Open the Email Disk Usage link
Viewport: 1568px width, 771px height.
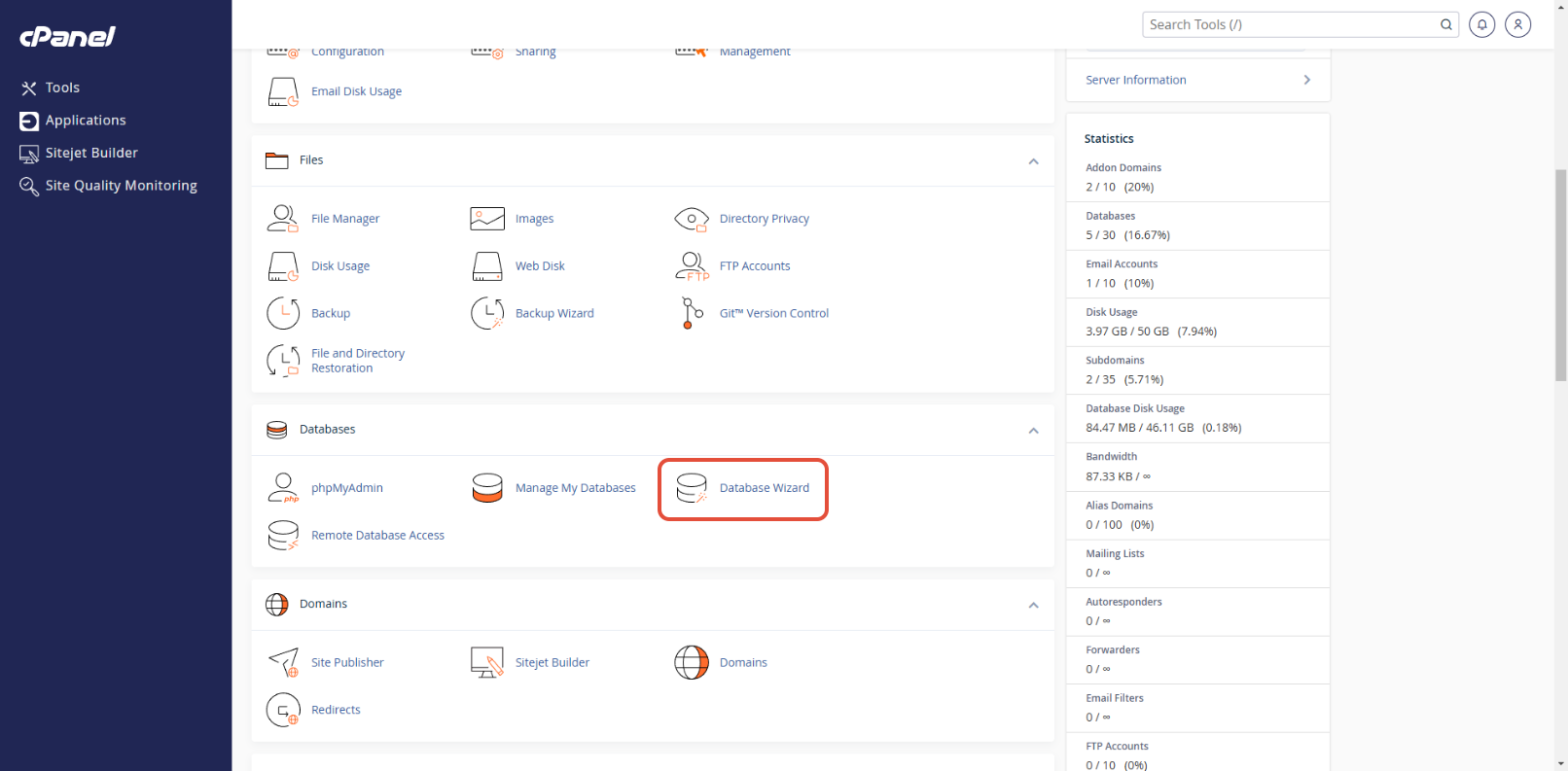pyautogui.click(x=356, y=91)
